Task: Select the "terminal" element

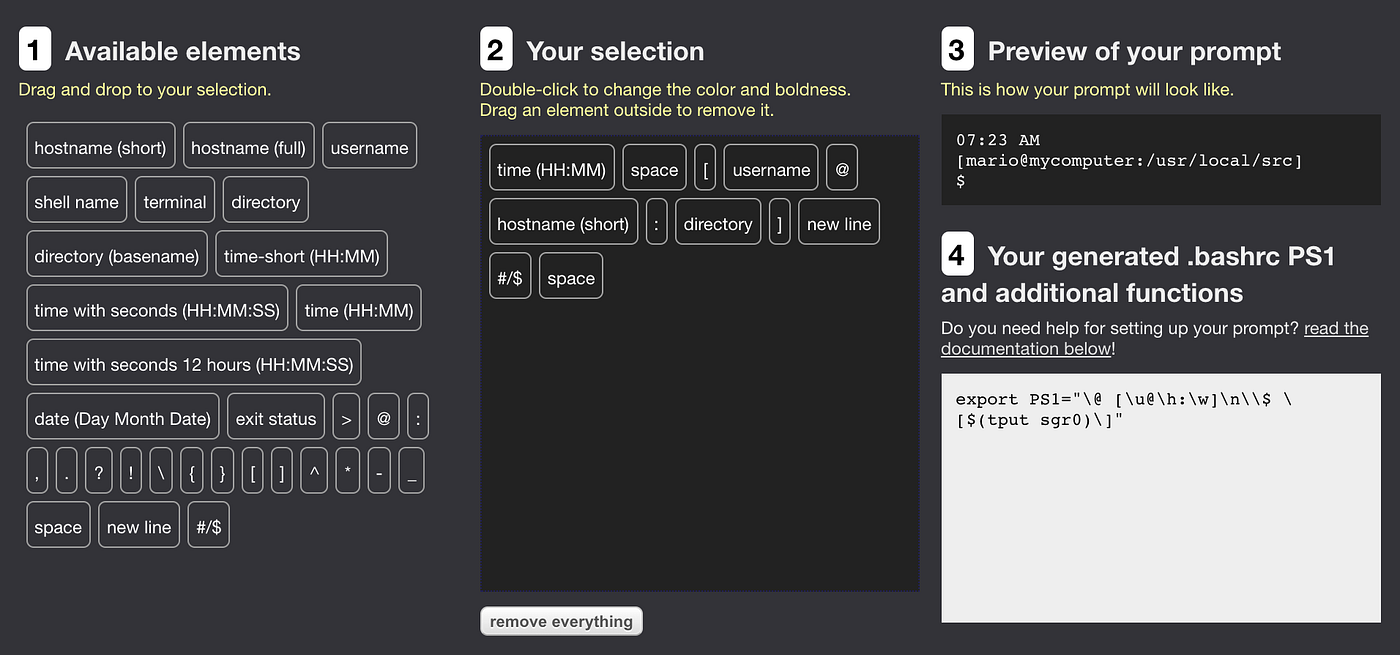Action: point(174,200)
